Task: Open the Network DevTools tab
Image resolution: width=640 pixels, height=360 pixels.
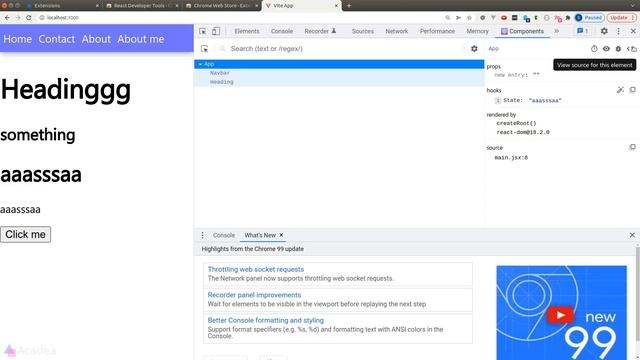Action: pos(396,31)
